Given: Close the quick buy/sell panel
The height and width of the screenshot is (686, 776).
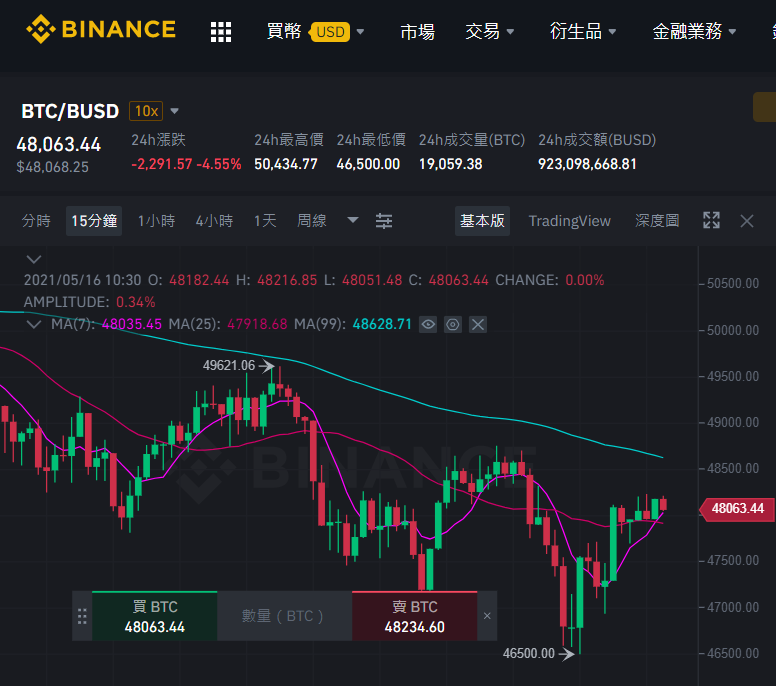Looking at the screenshot, I should (487, 616).
